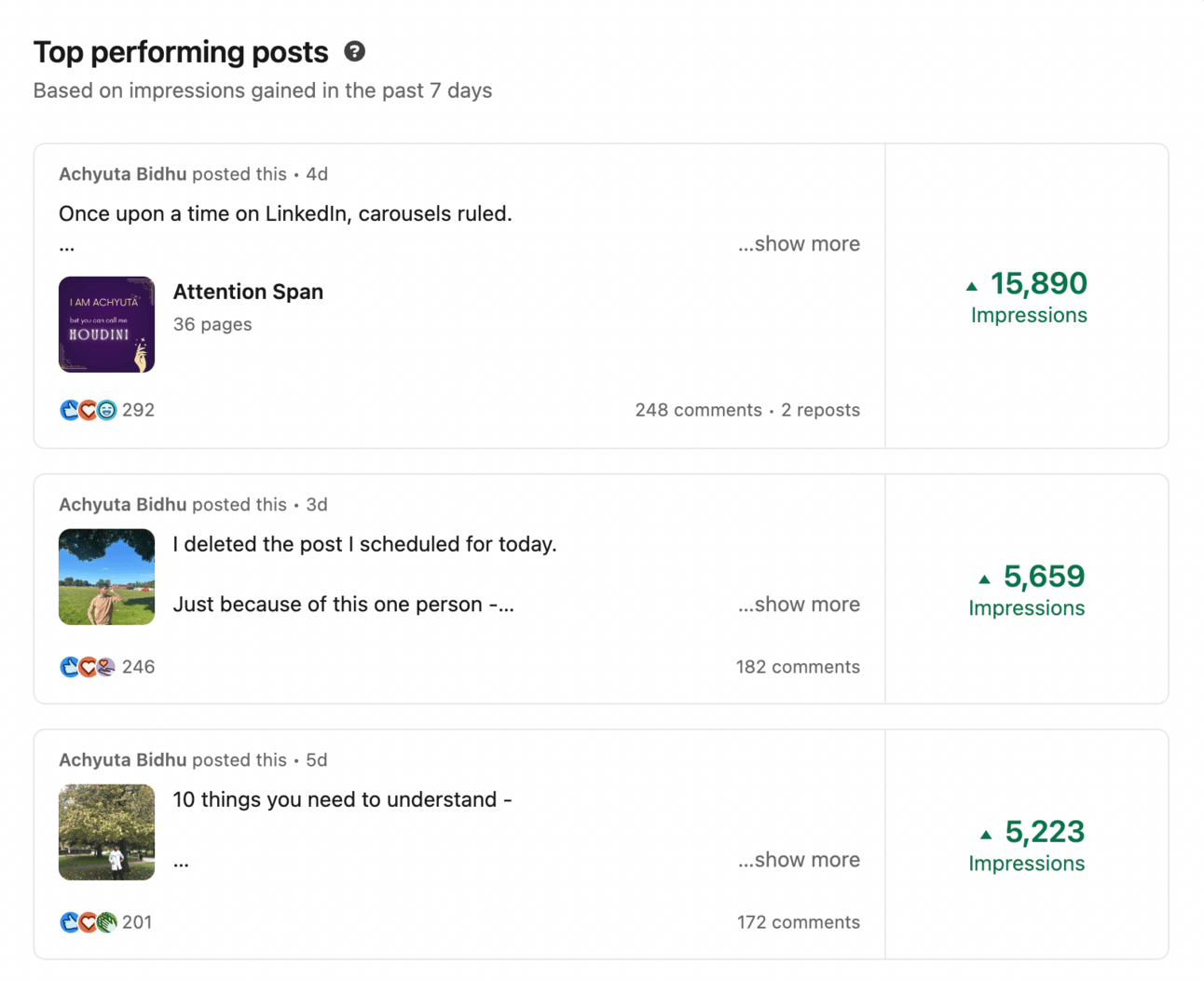The width and height of the screenshot is (1204, 981).
Task: Open the Attention Span document thumbnail
Action: pos(106,324)
